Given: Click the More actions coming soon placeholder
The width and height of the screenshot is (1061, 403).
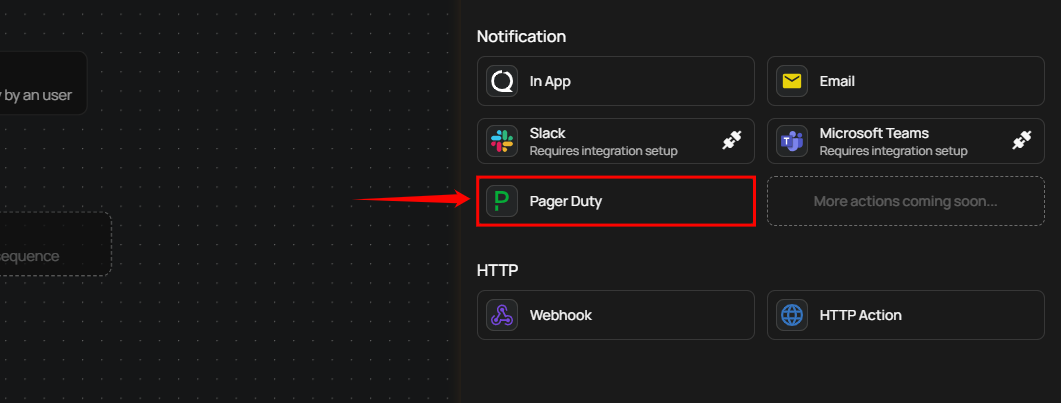Looking at the screenshot, I should click(905, 201).
